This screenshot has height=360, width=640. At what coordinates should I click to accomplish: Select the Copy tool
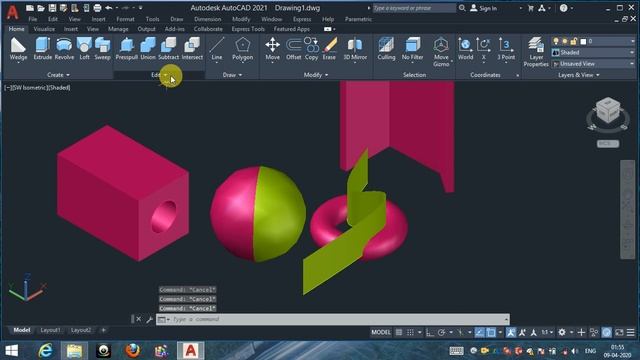[311, 49]
